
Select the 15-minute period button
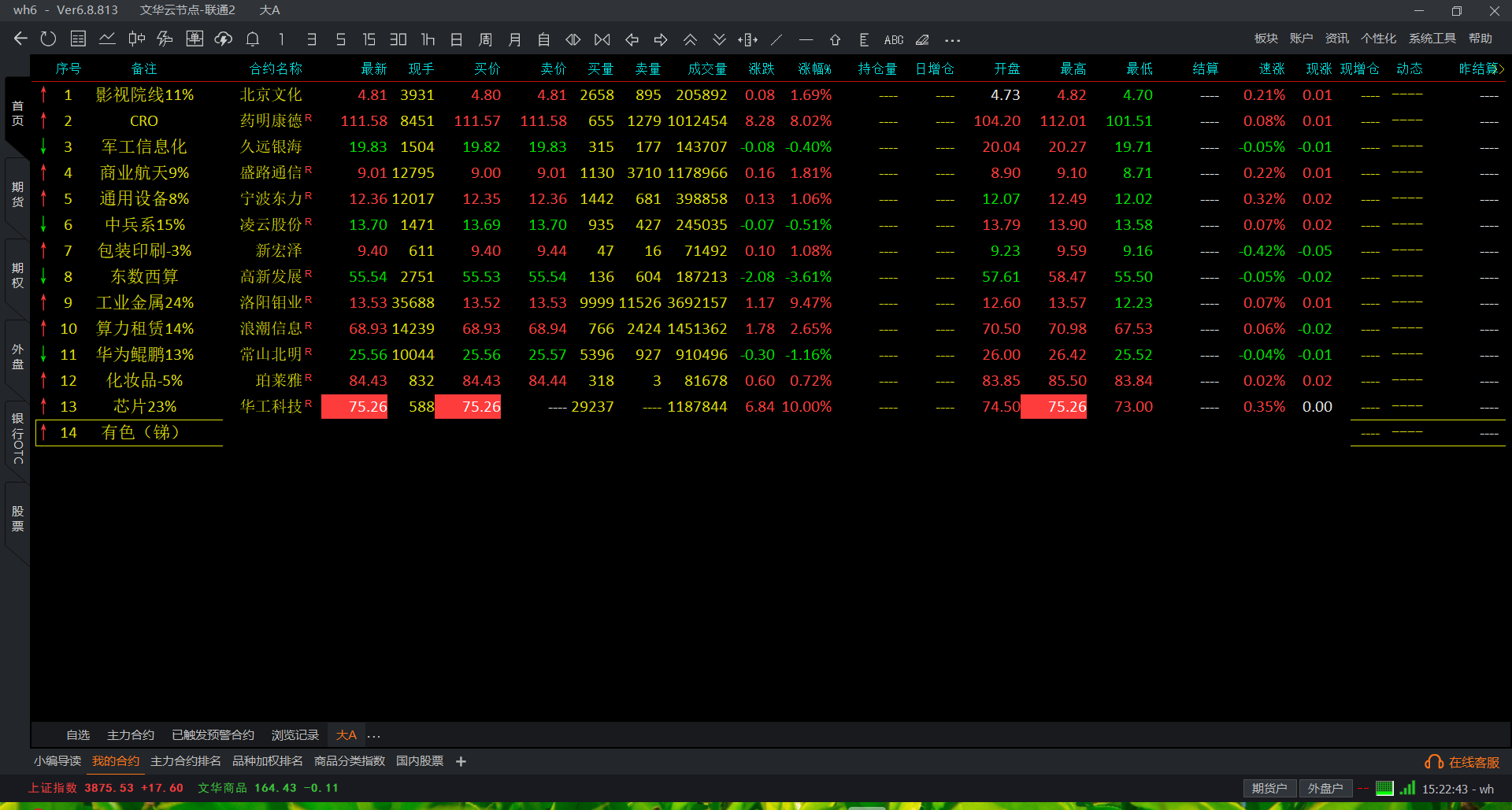click(x=369, y=39)
